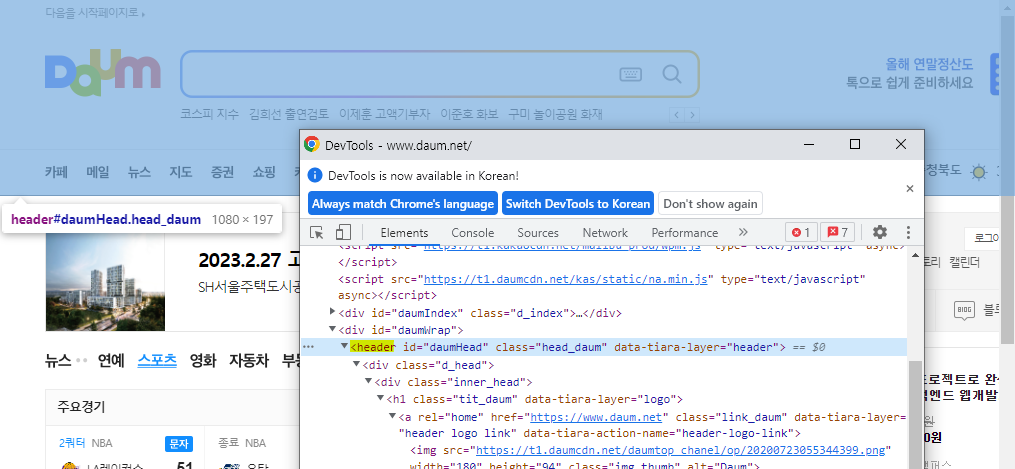Click the DevTools elements panel scrollbar
Viewport: 1015px width, 469px height.
[915, 414]
